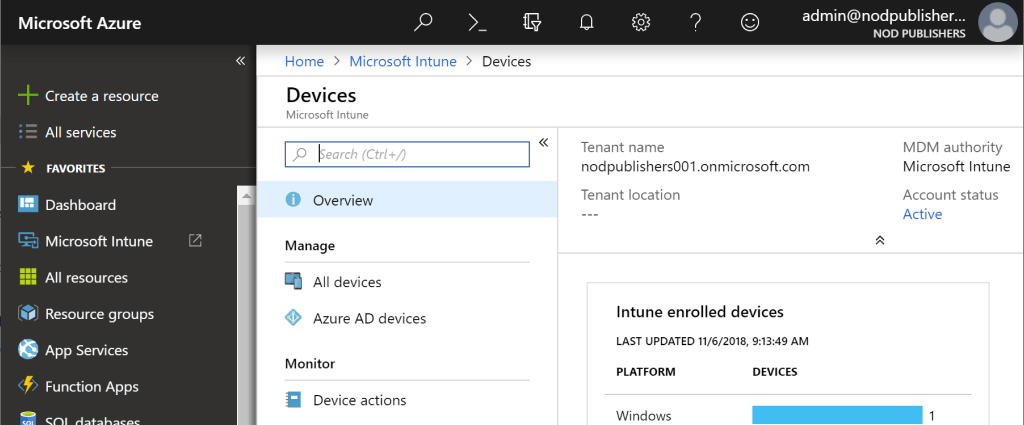1024x425 pixels.
Task: Open the search icon in top bar
Action: point(424,22)
